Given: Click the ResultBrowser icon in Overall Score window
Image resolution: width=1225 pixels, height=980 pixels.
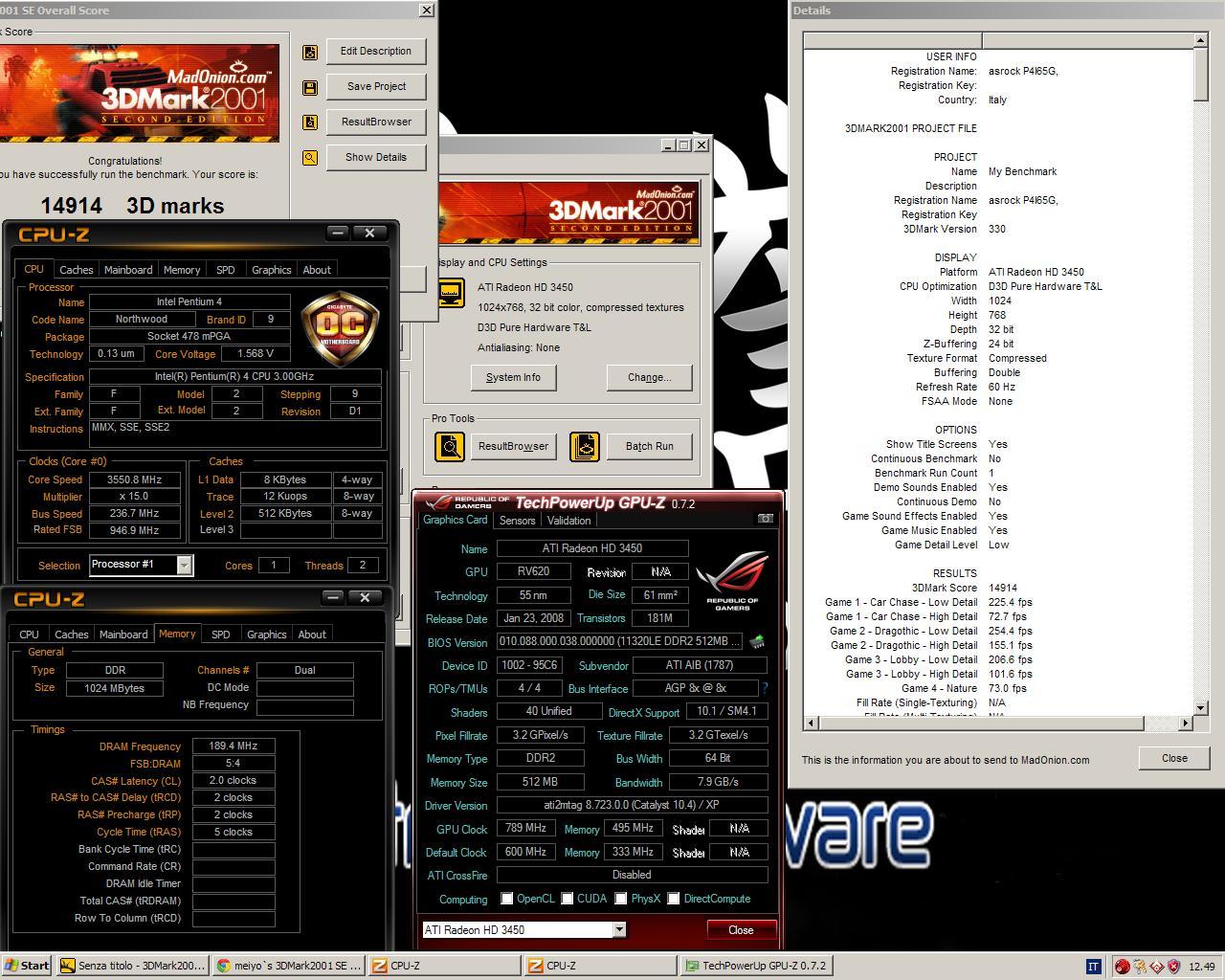Looking at the screenshot, I should tap(310, 122).
